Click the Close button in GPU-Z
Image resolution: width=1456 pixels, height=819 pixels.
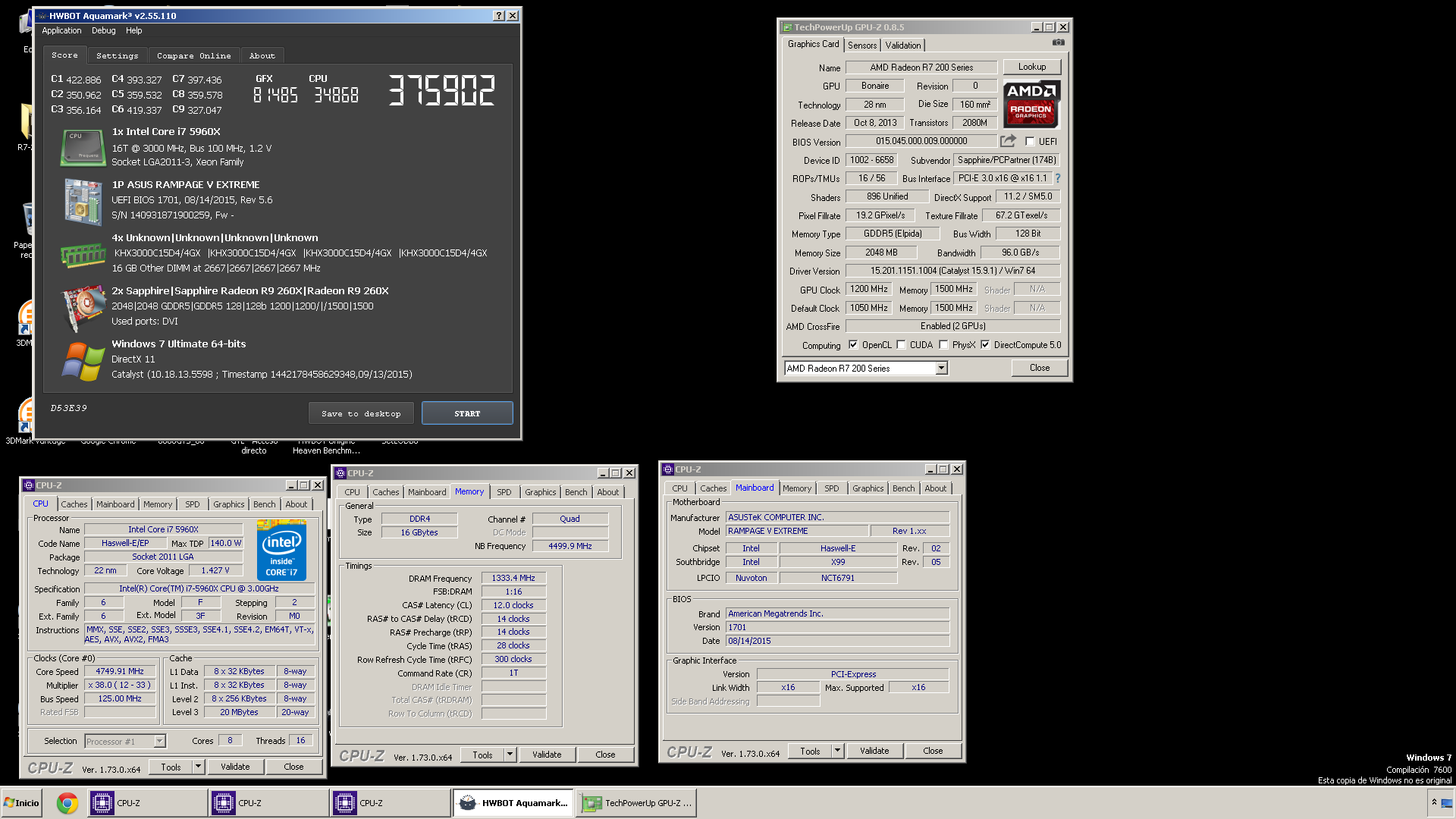[x=1040, y=368]
